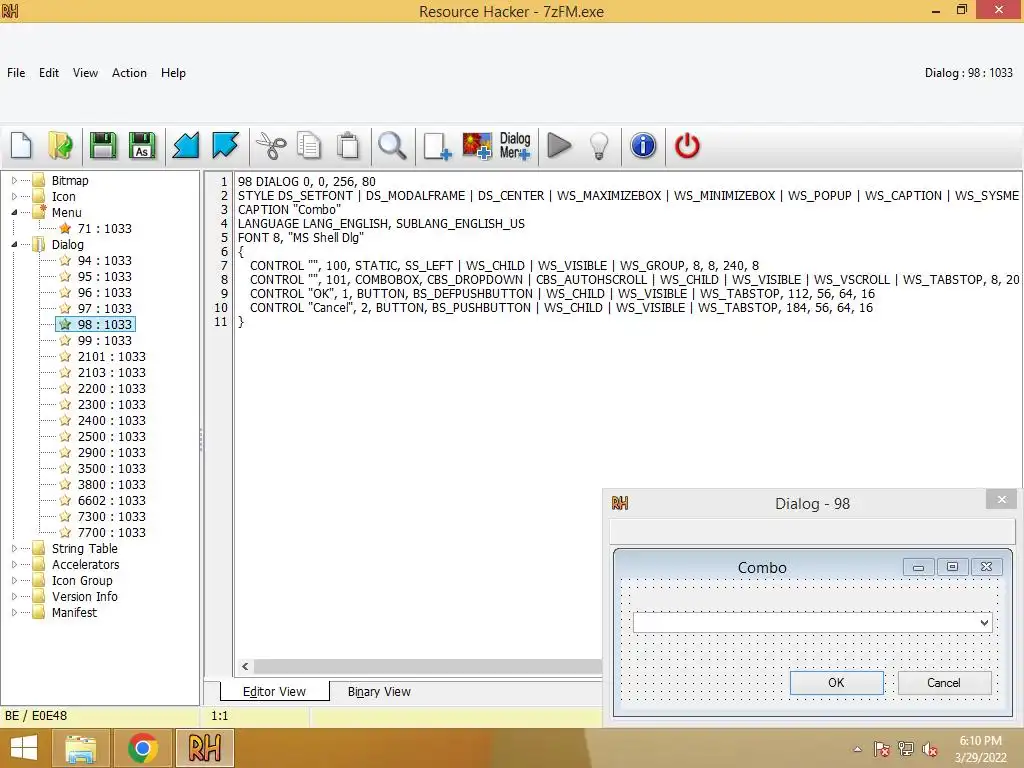The height and width of the screenshot is (768, 1024).
Task: Select dialog resource 2900 : 1033
Action: click(112, 453)
